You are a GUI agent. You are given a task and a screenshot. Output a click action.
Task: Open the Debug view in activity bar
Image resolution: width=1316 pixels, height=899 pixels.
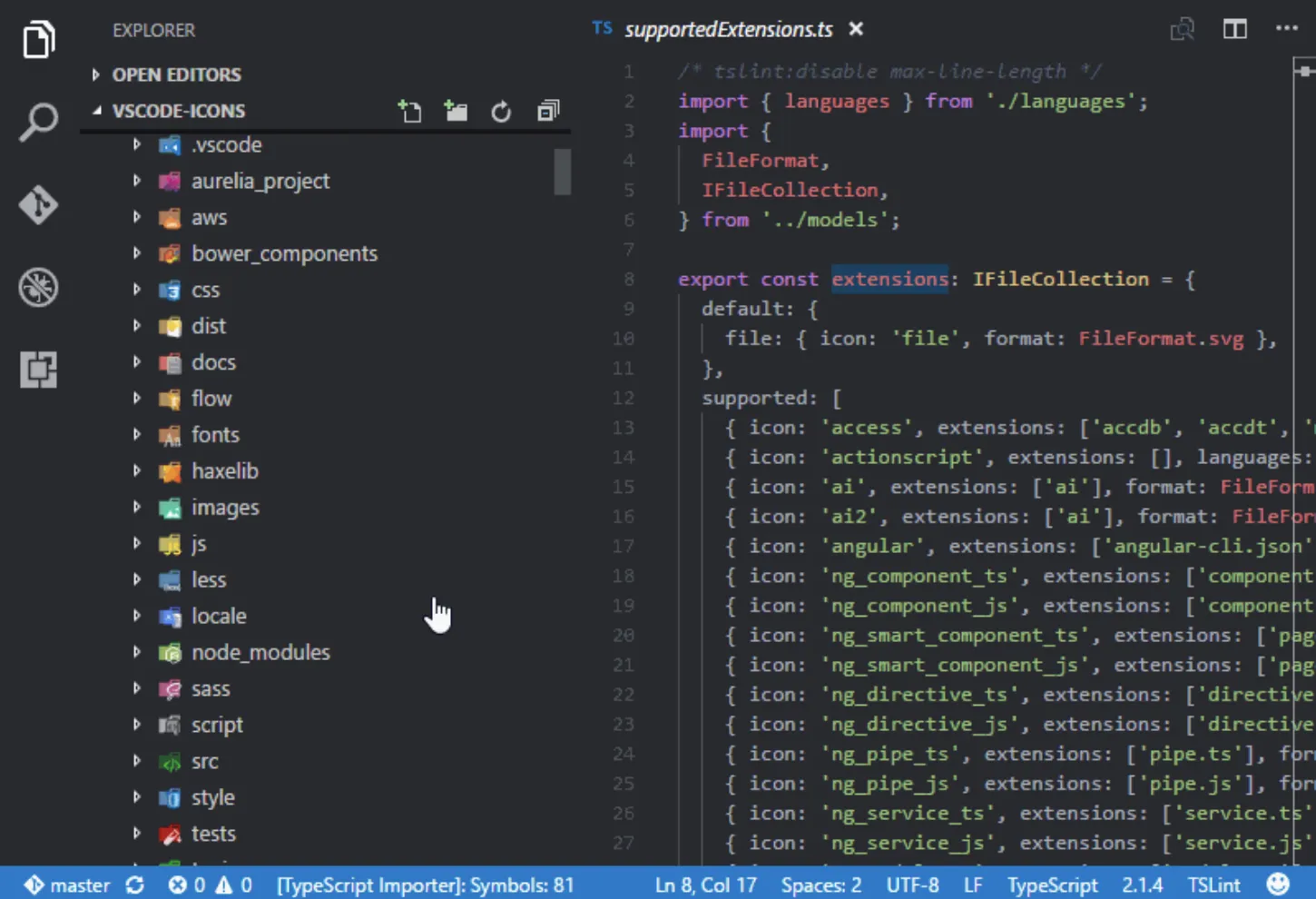[38, 287]
